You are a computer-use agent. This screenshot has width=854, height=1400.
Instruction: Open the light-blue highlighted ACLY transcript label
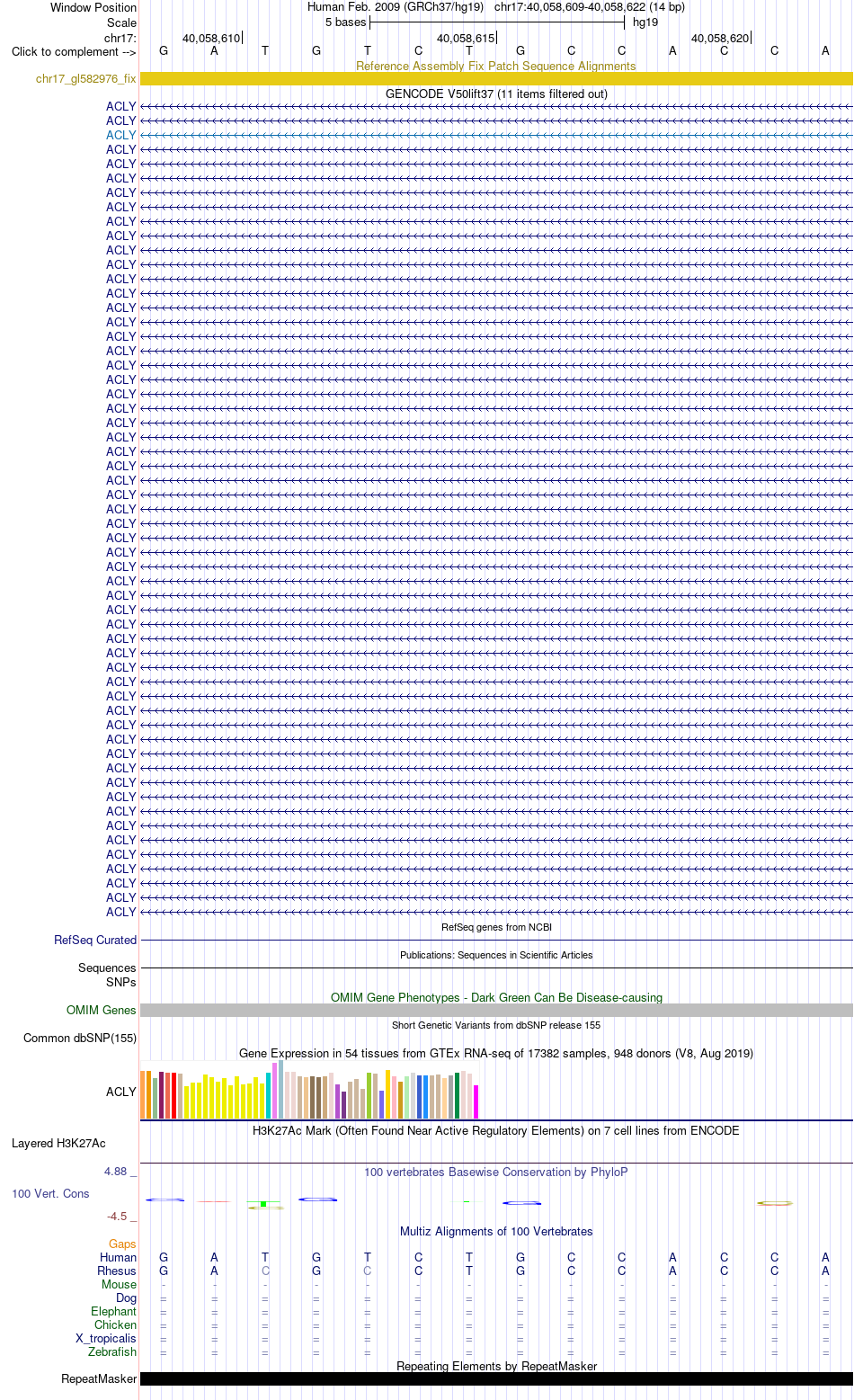(x=121, y=135)
